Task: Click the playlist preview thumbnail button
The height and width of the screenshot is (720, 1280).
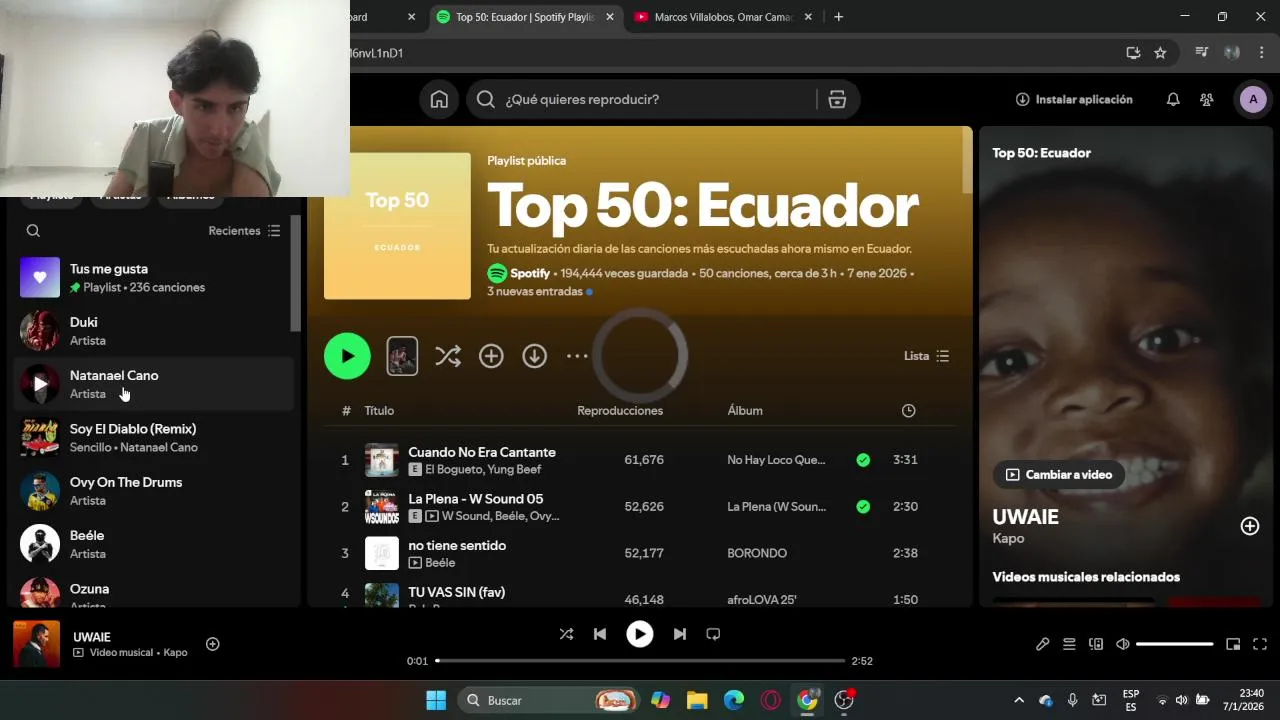Action: (402, 356)
